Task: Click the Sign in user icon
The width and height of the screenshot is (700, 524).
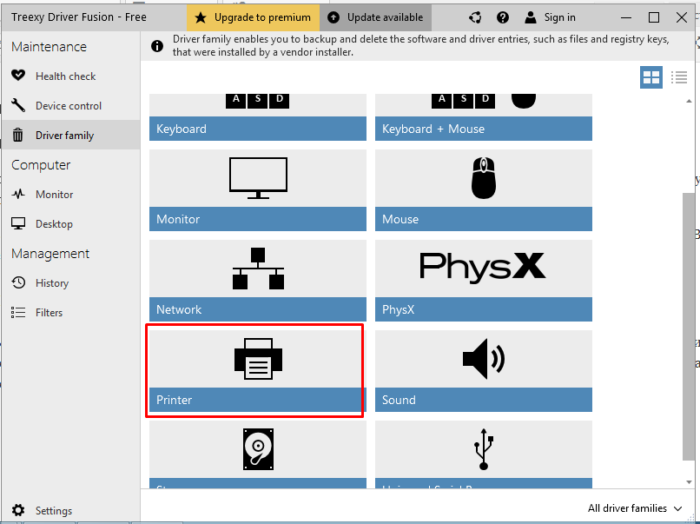Action: pyautogui.click(x=530, y=17)
